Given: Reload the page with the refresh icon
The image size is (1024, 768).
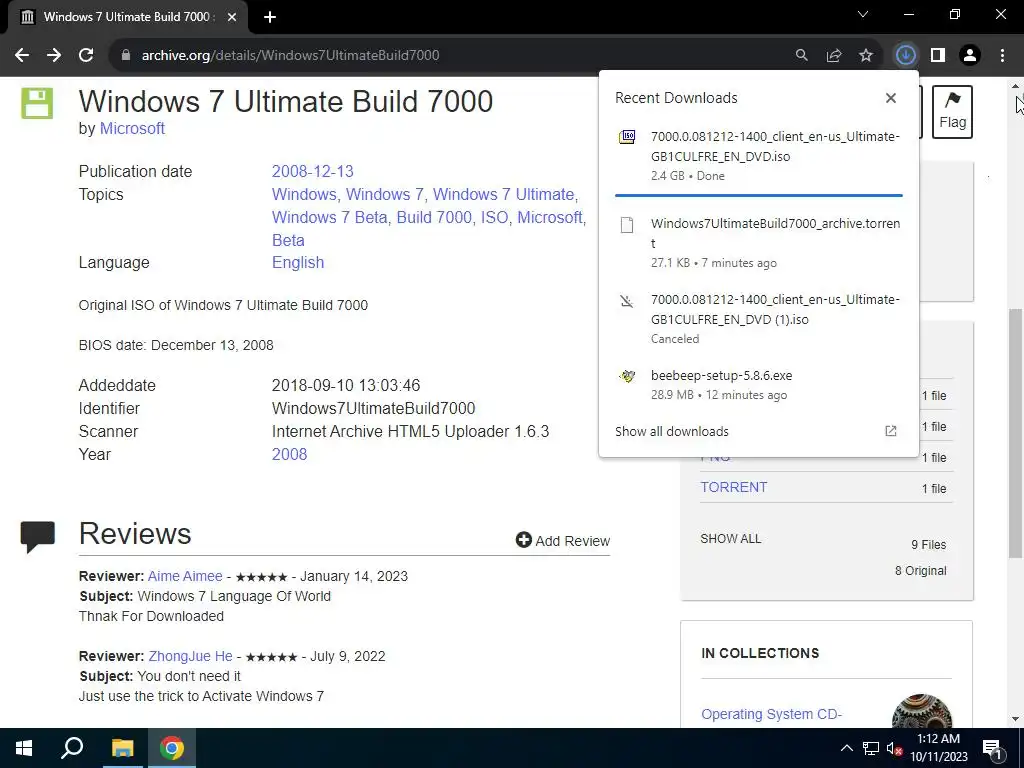Looking at the screenshot, I should [x=86, y=56].
